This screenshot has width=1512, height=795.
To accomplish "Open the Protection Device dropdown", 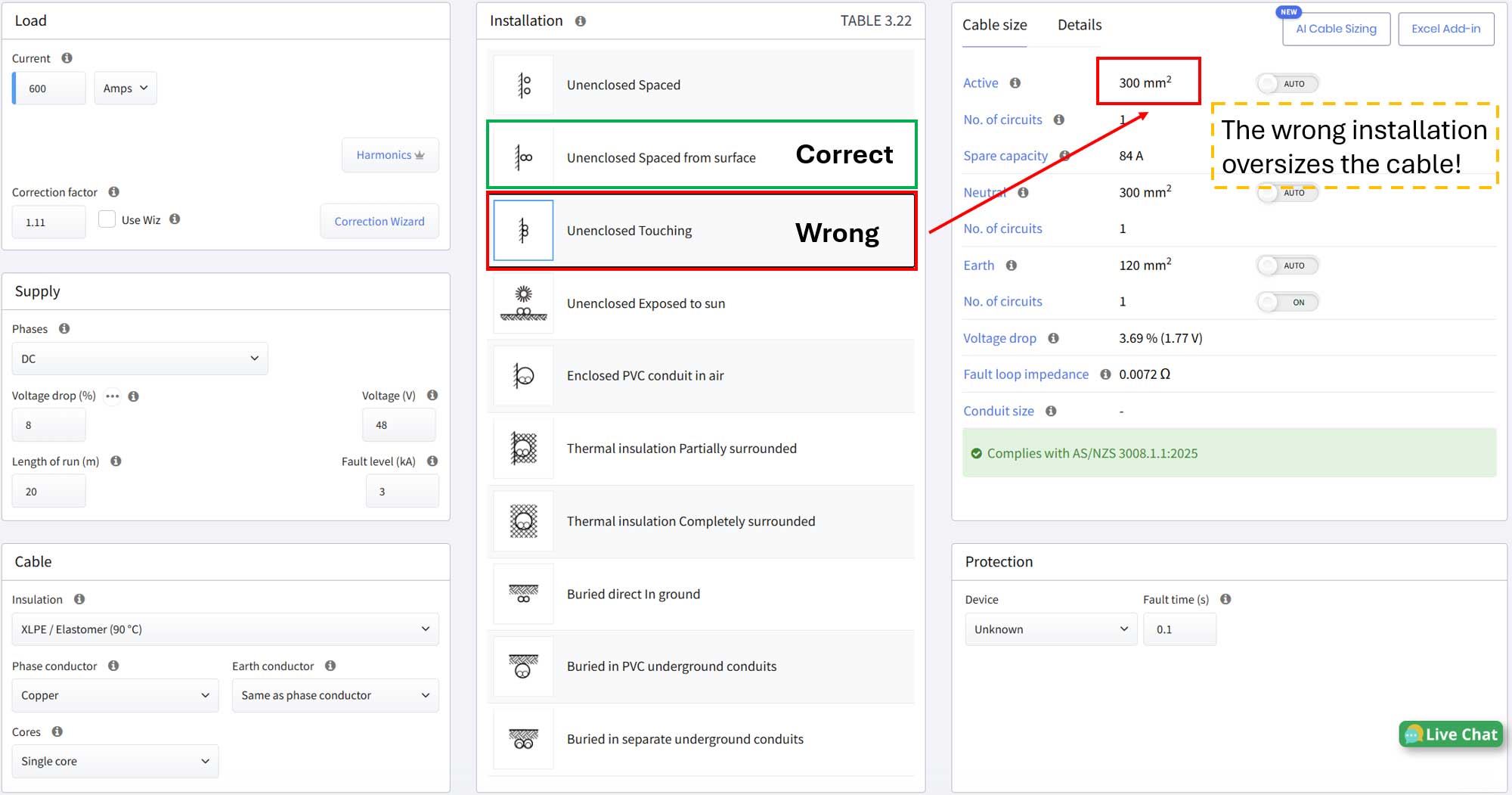I will (x=1051, y=629).
